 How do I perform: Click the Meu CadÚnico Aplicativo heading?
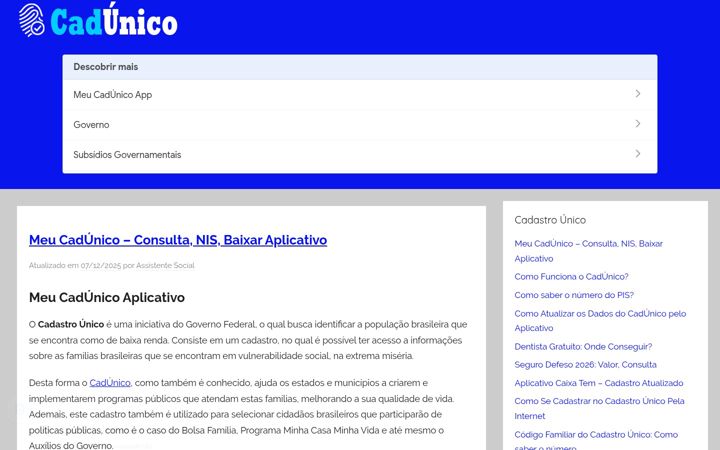[x=107, y=298]
